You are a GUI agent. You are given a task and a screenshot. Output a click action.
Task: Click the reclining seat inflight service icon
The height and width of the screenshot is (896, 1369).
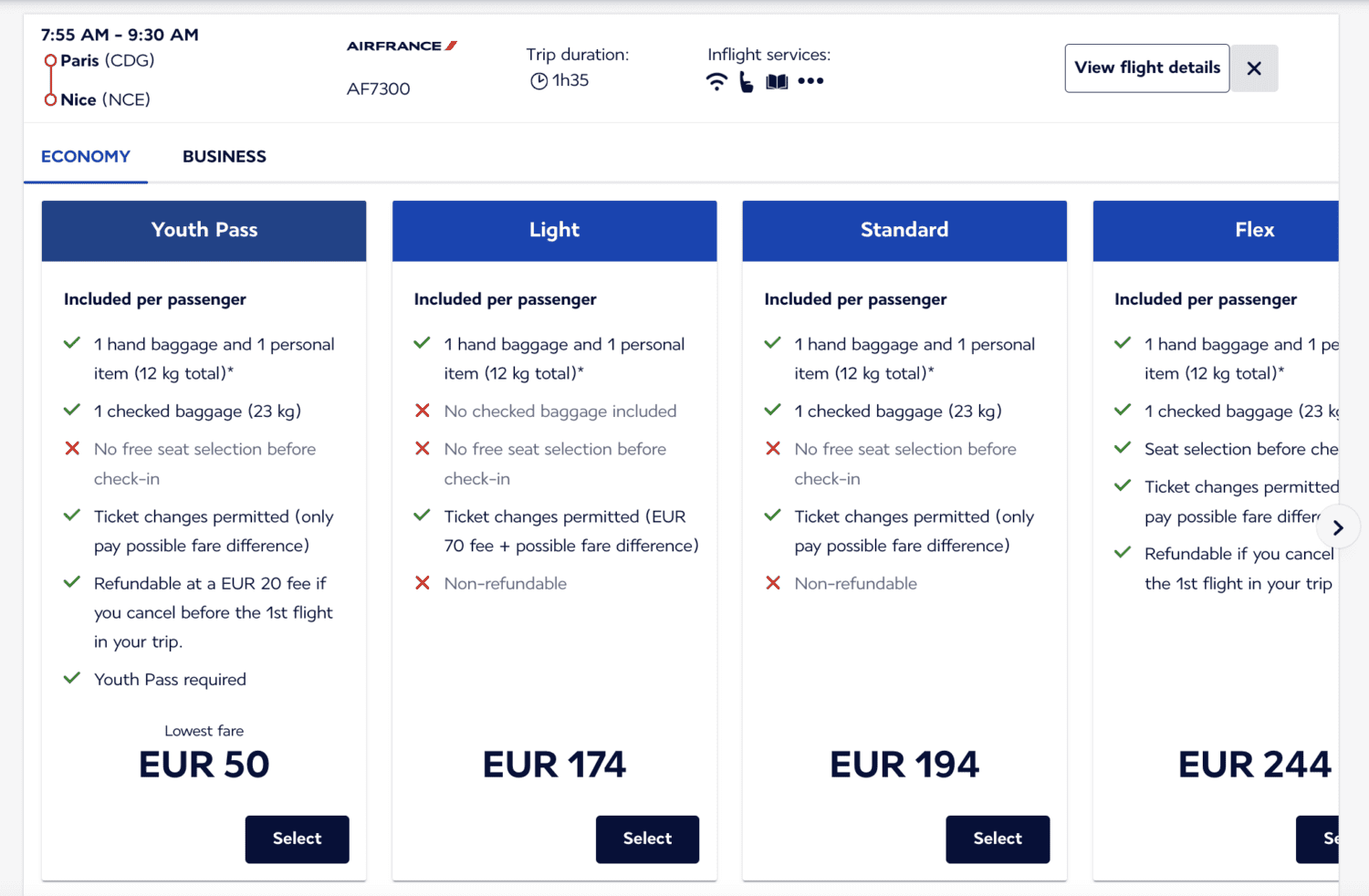pyautogui.click(x=747, y=80)
